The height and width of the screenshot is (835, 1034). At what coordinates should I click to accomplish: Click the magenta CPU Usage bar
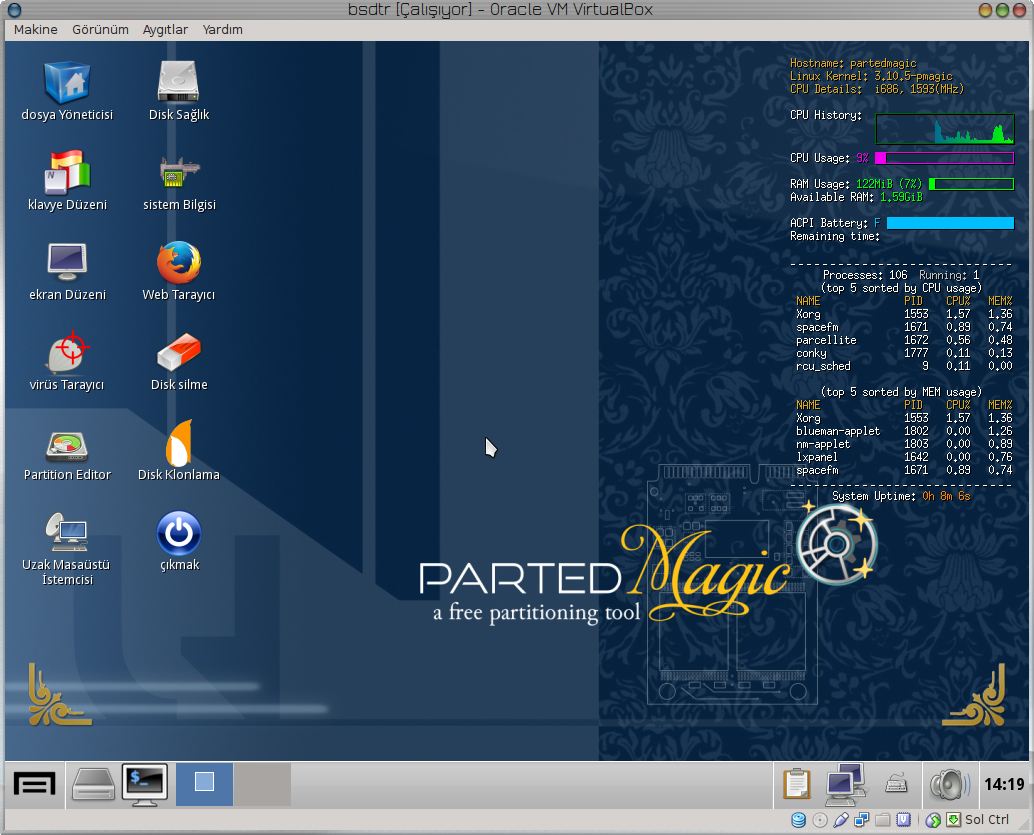[944, 158]
